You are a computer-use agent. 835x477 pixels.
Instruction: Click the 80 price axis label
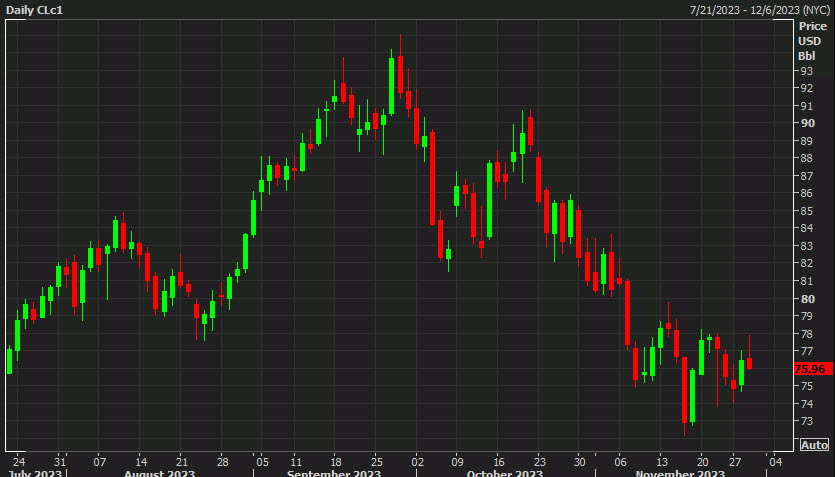click(806, 299)
